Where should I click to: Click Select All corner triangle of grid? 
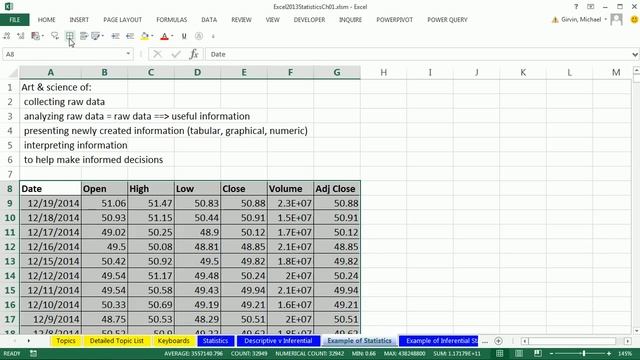click(13, 73)
